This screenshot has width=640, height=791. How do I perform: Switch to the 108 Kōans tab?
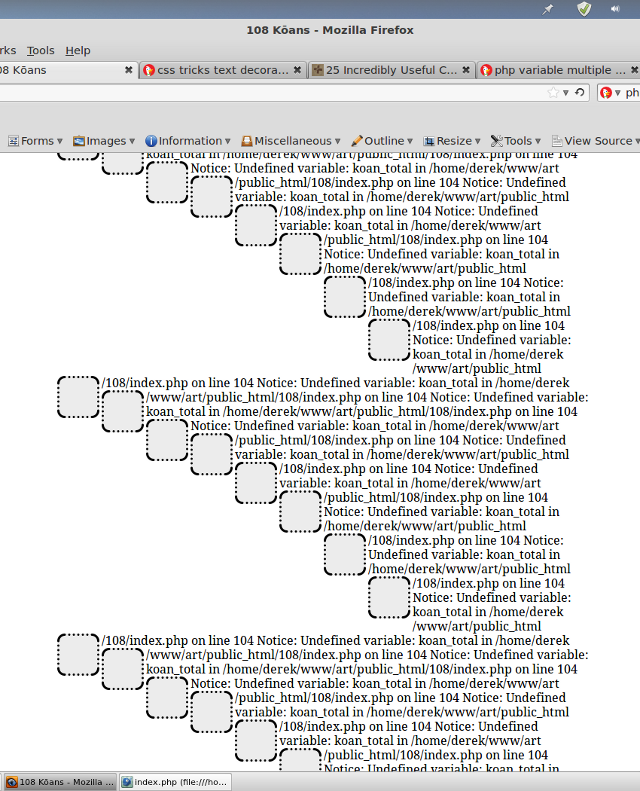(x=68, y=70)
